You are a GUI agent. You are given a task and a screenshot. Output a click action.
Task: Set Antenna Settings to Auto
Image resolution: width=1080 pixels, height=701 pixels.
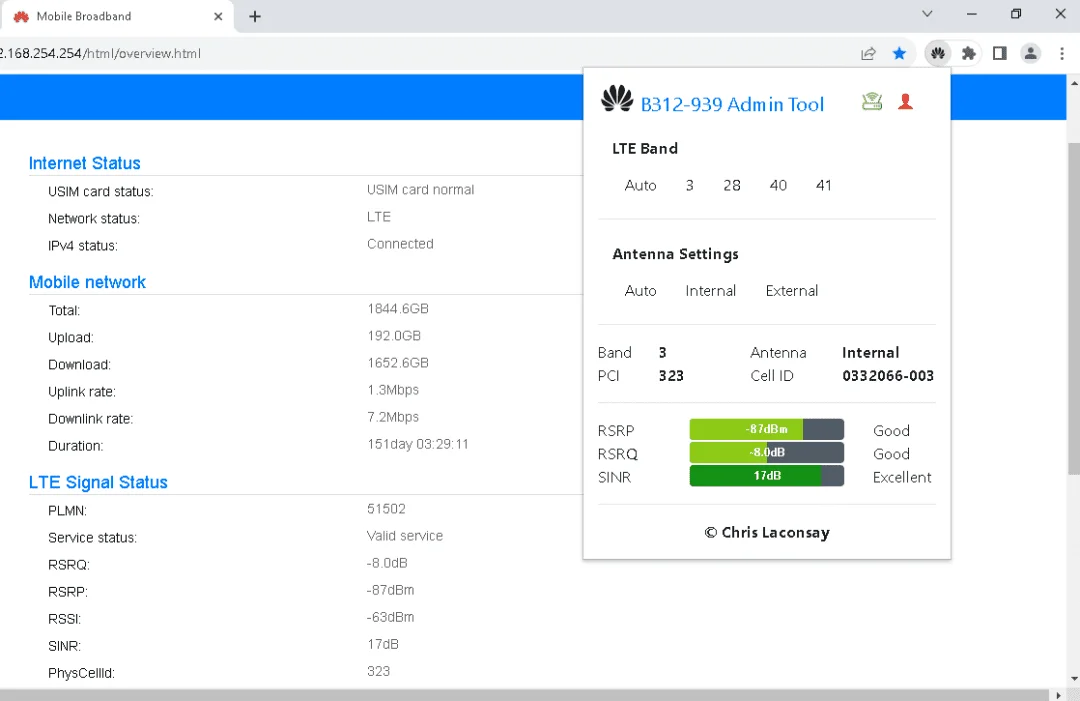tap(641, 291)
